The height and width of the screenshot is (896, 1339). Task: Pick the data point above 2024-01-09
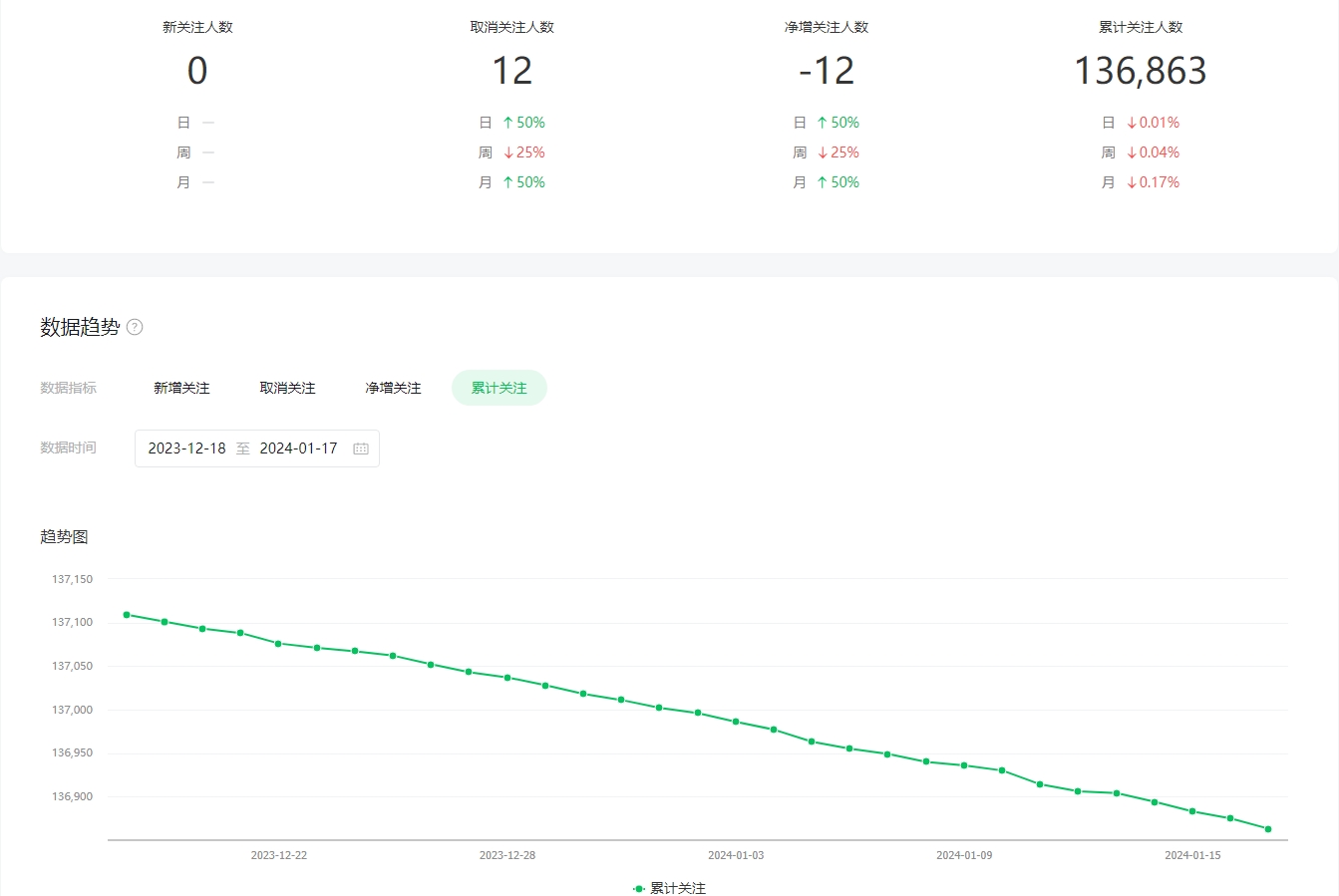click(964, 765)
